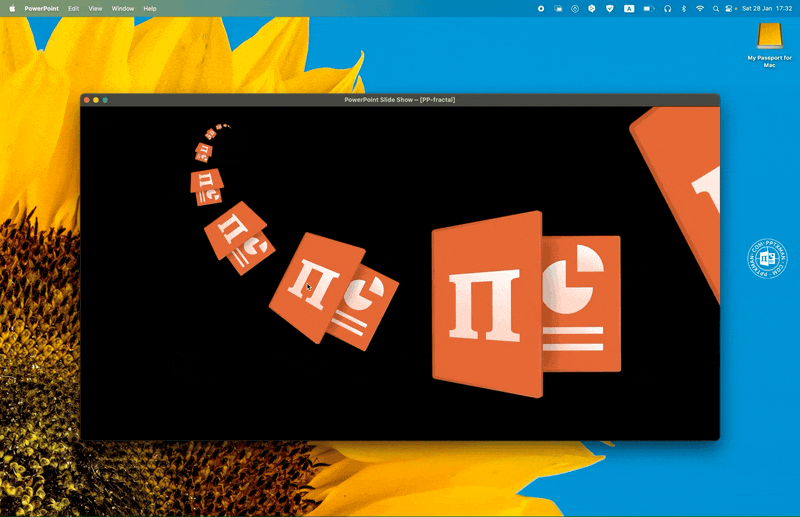Click the date and time Sat 28 Jan
Viewport: 800px width, 517px height.
(766, 9)
